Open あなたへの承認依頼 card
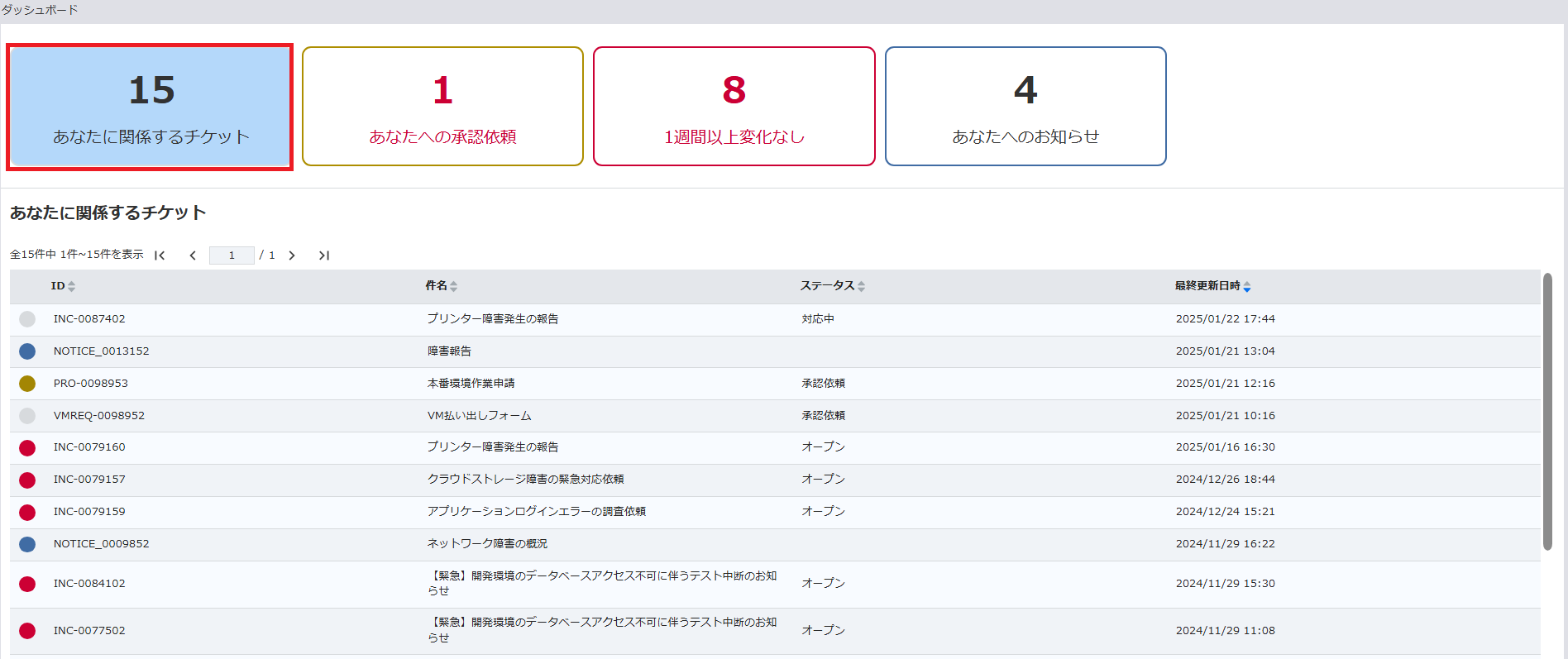 pos(442,107)
